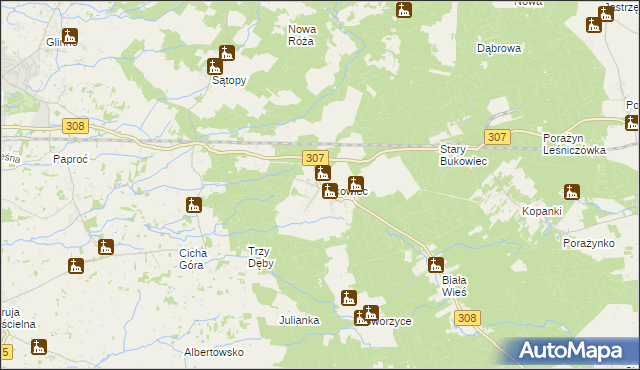Click the church icon below road 307 shield in Bukowiec

(x=322, y=173)
